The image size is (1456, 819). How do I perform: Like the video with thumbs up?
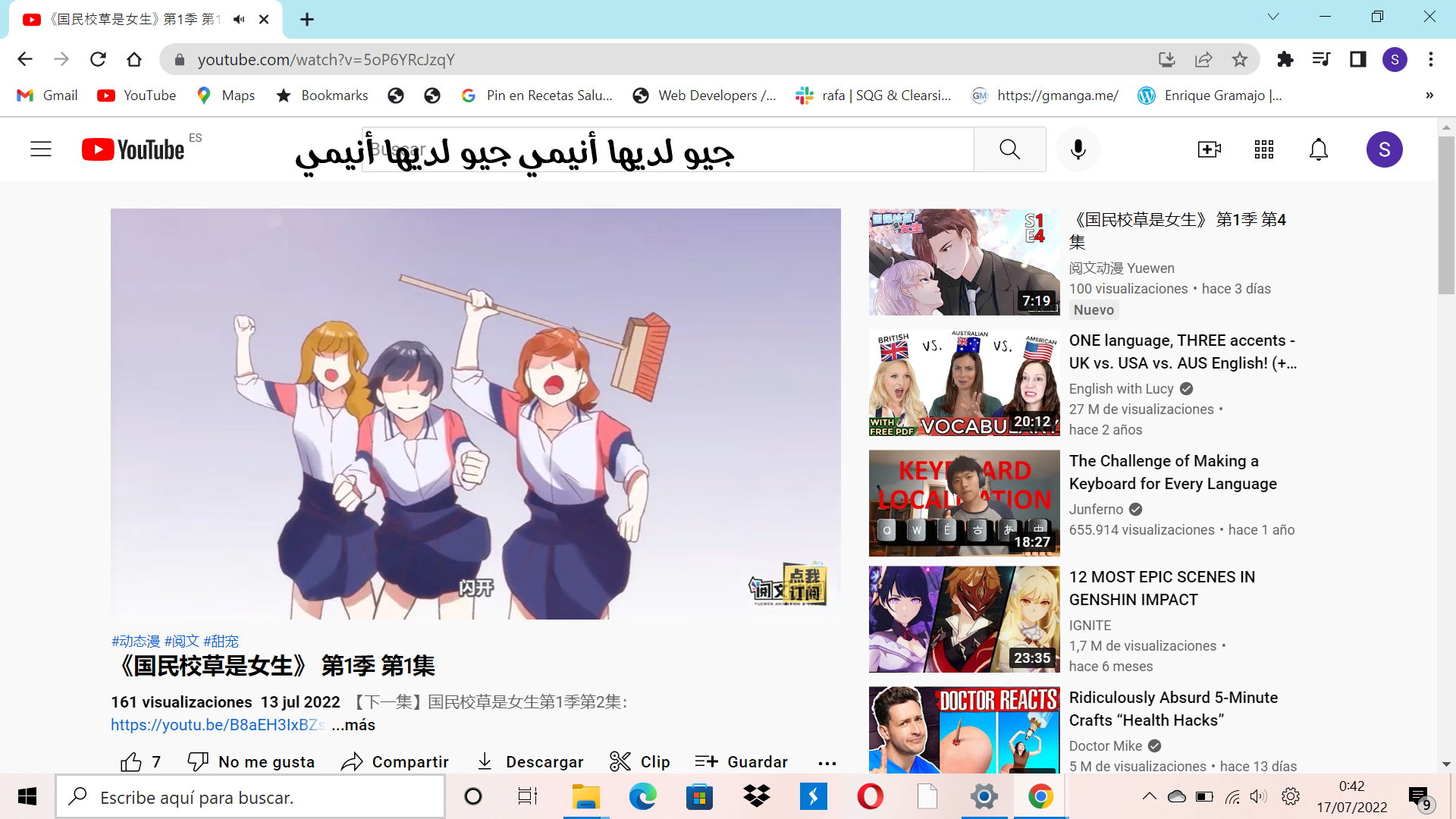coord(140,761)
